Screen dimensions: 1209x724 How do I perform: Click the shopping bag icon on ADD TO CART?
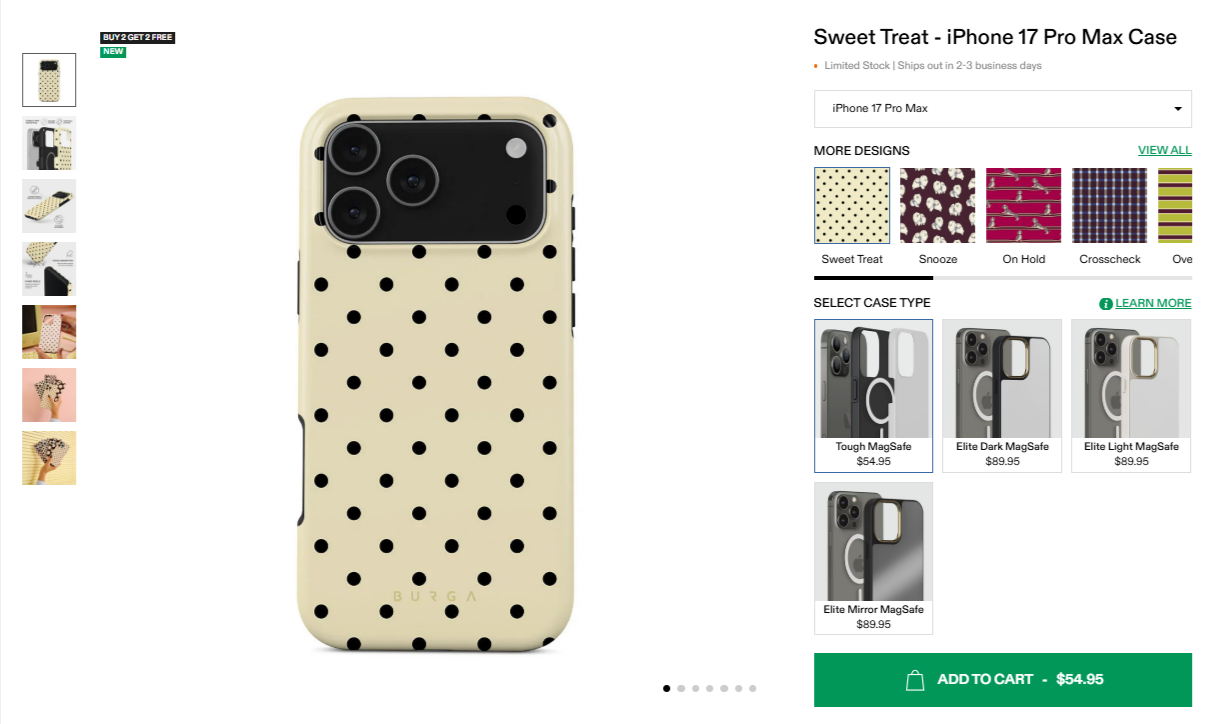tap(915, 679)
